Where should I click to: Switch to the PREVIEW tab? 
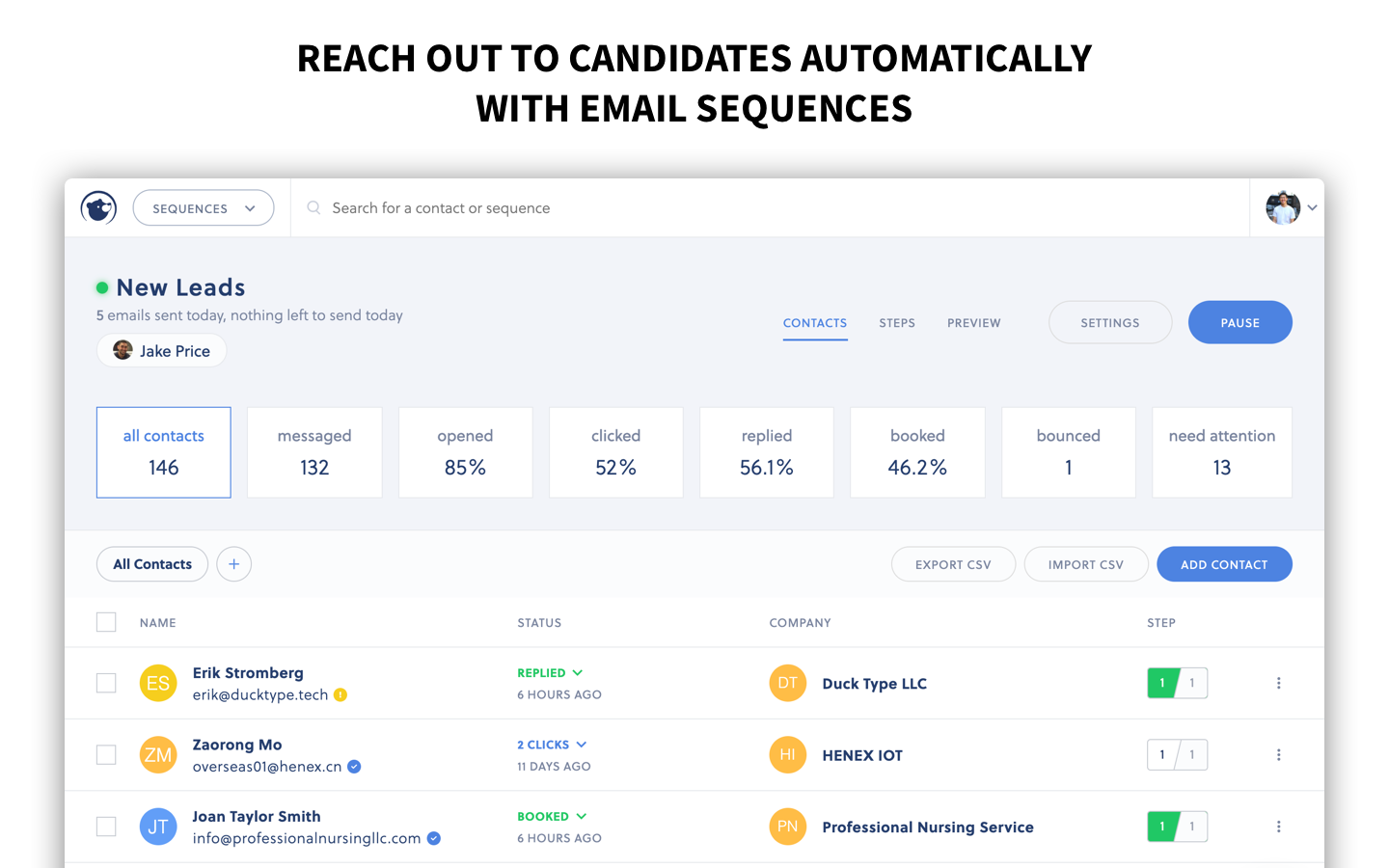[x=974, y=323]
